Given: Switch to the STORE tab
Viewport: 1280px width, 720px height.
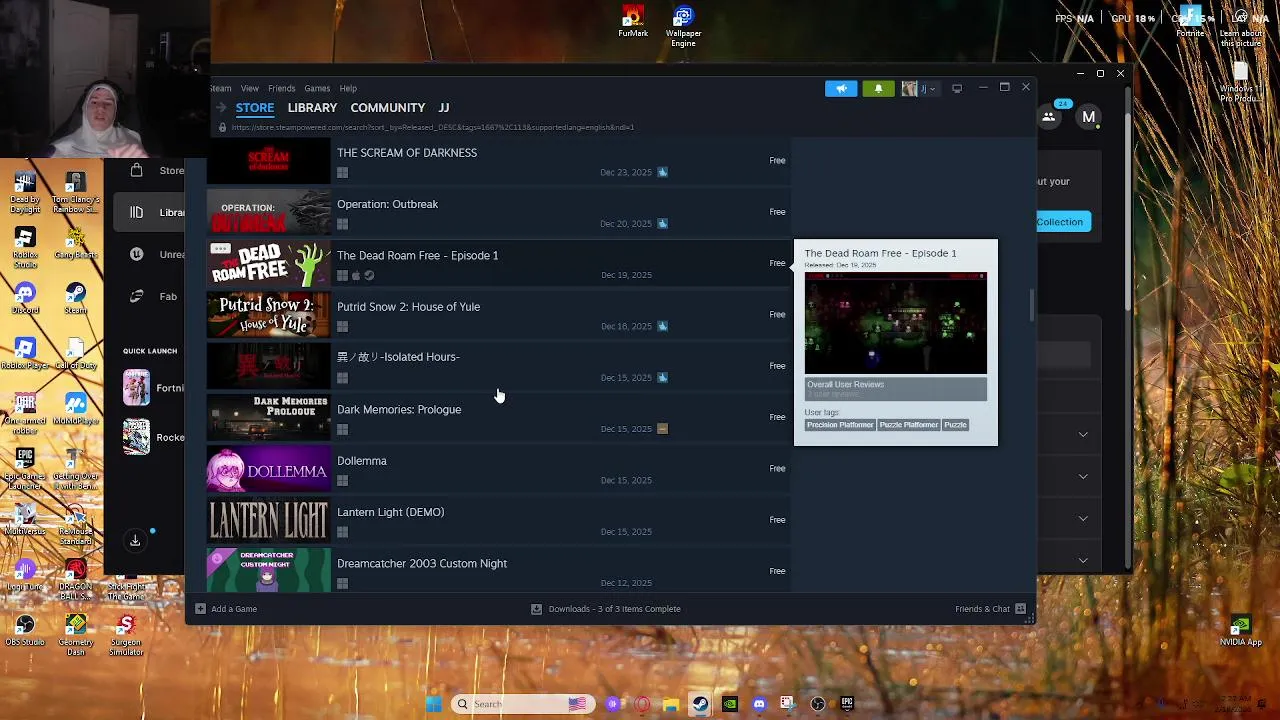Looking at the screenshot, I should coord(255,108).
